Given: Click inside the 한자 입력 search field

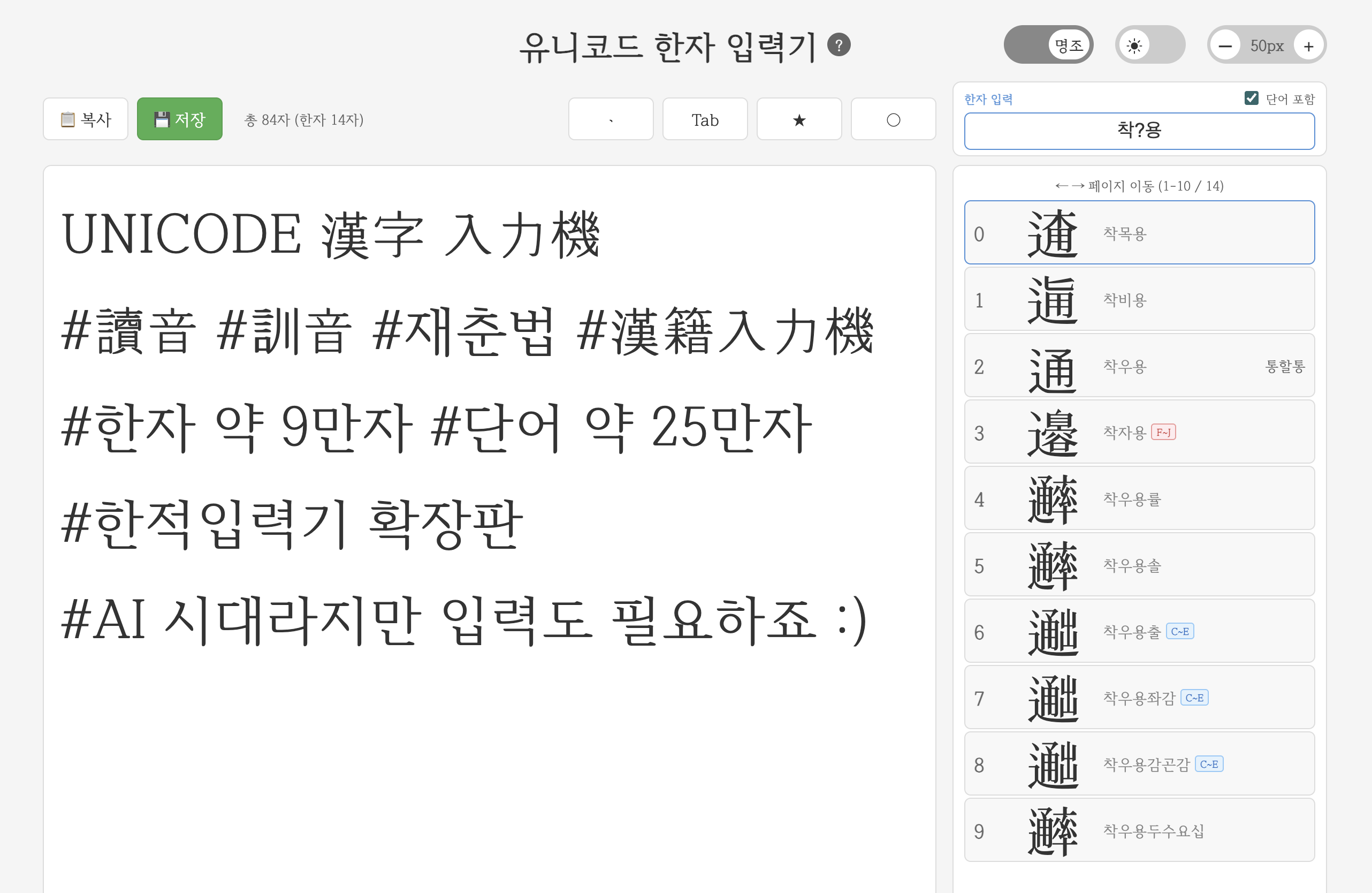Looking at the screenshot, I should point(1139,131).
